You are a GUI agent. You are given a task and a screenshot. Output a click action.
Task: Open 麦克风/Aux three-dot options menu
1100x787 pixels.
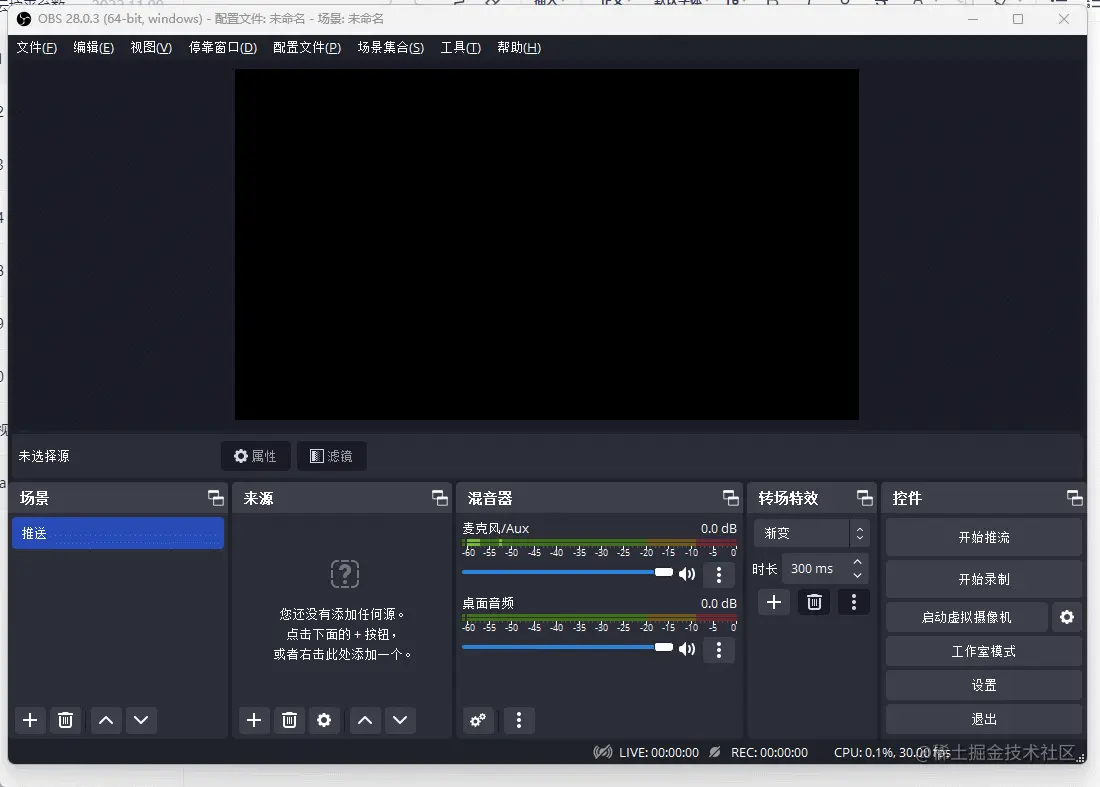click(x=718, y=575)
